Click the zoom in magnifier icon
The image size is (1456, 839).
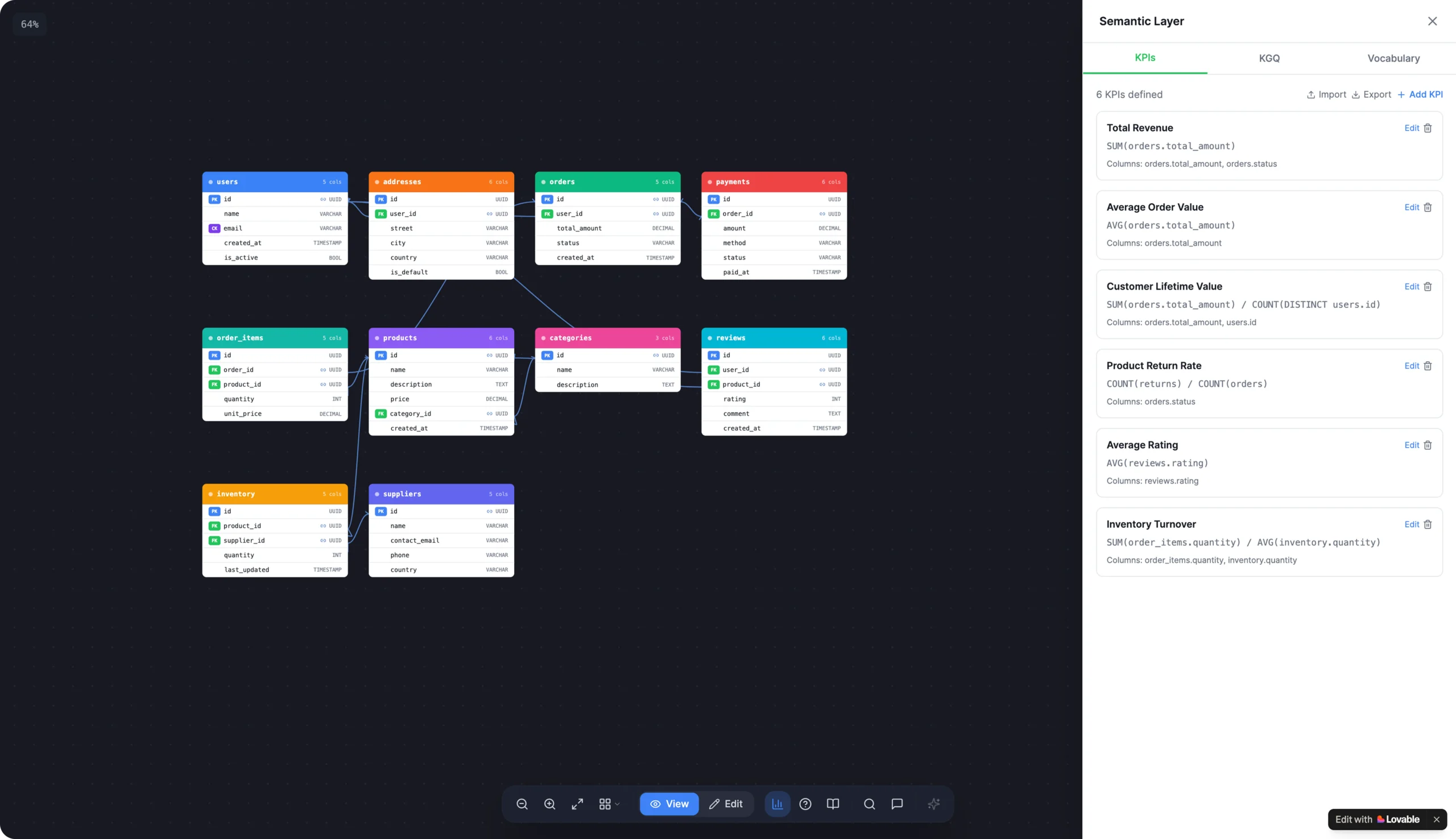tap(549, 804)
